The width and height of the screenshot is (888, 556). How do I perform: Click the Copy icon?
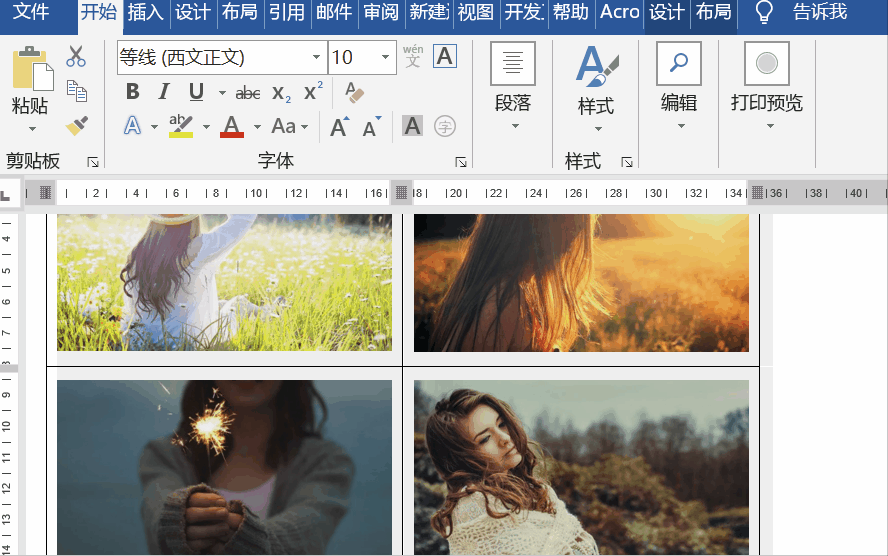point(76,91)
